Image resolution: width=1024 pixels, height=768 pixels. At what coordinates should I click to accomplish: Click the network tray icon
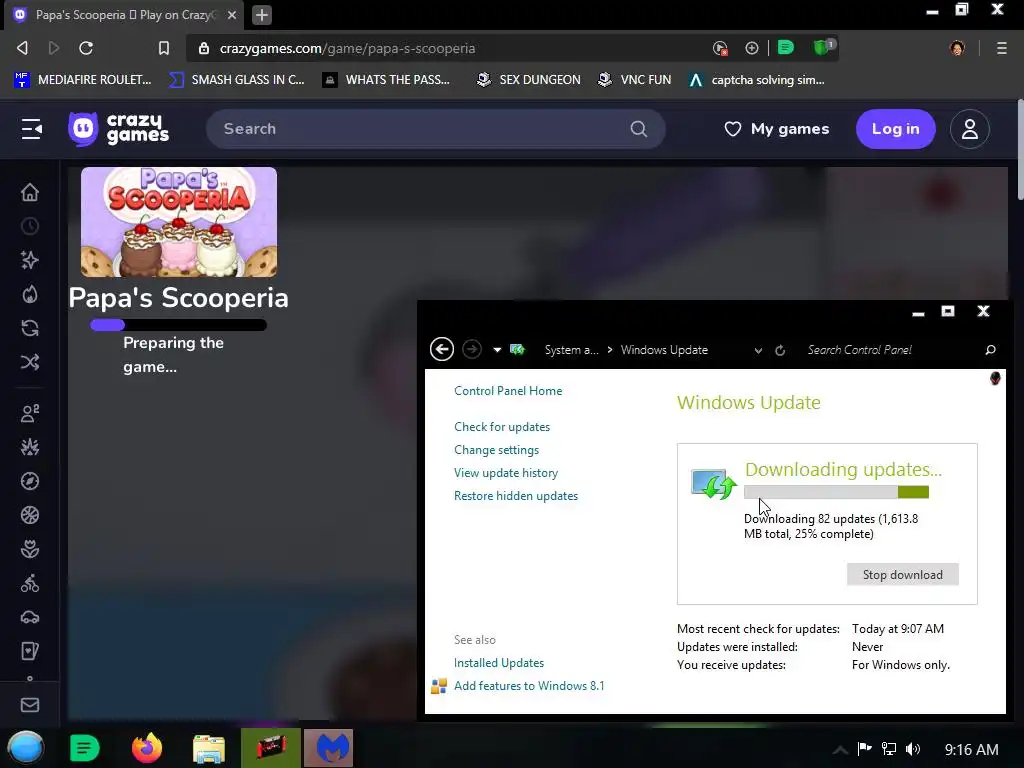[889, 749]
